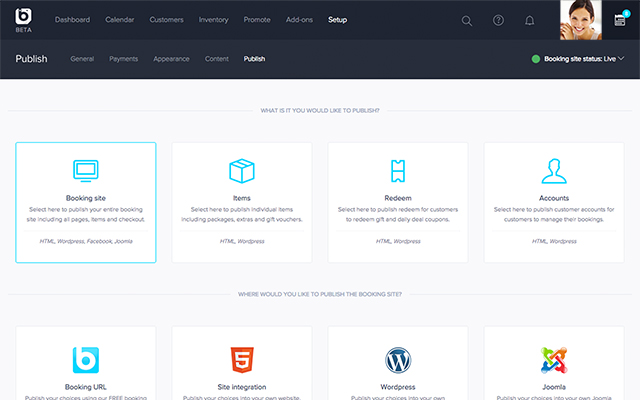Choose the Joomla option label
Screen dimensions: 640x400
(554, 387)
